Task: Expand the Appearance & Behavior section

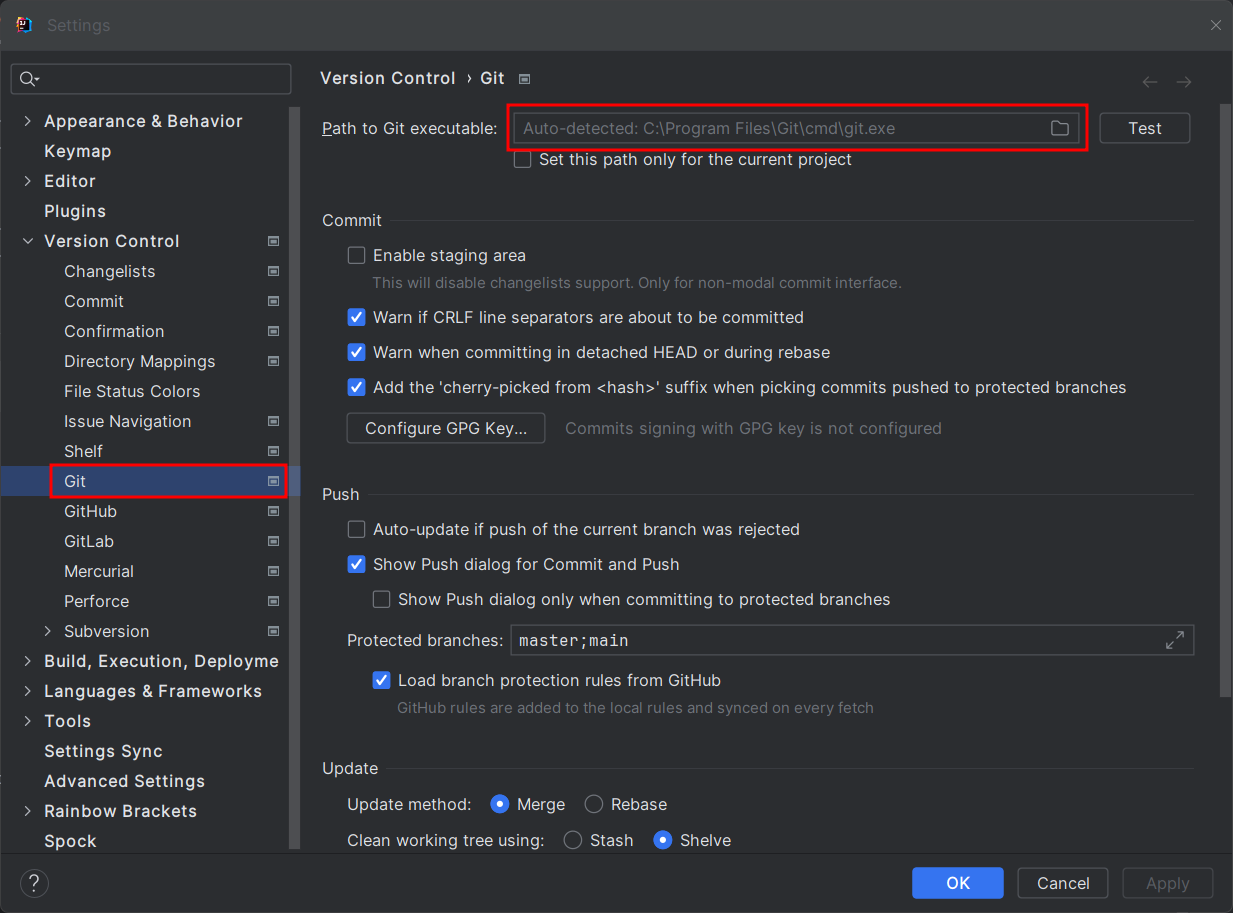Action: pos(27,121)
